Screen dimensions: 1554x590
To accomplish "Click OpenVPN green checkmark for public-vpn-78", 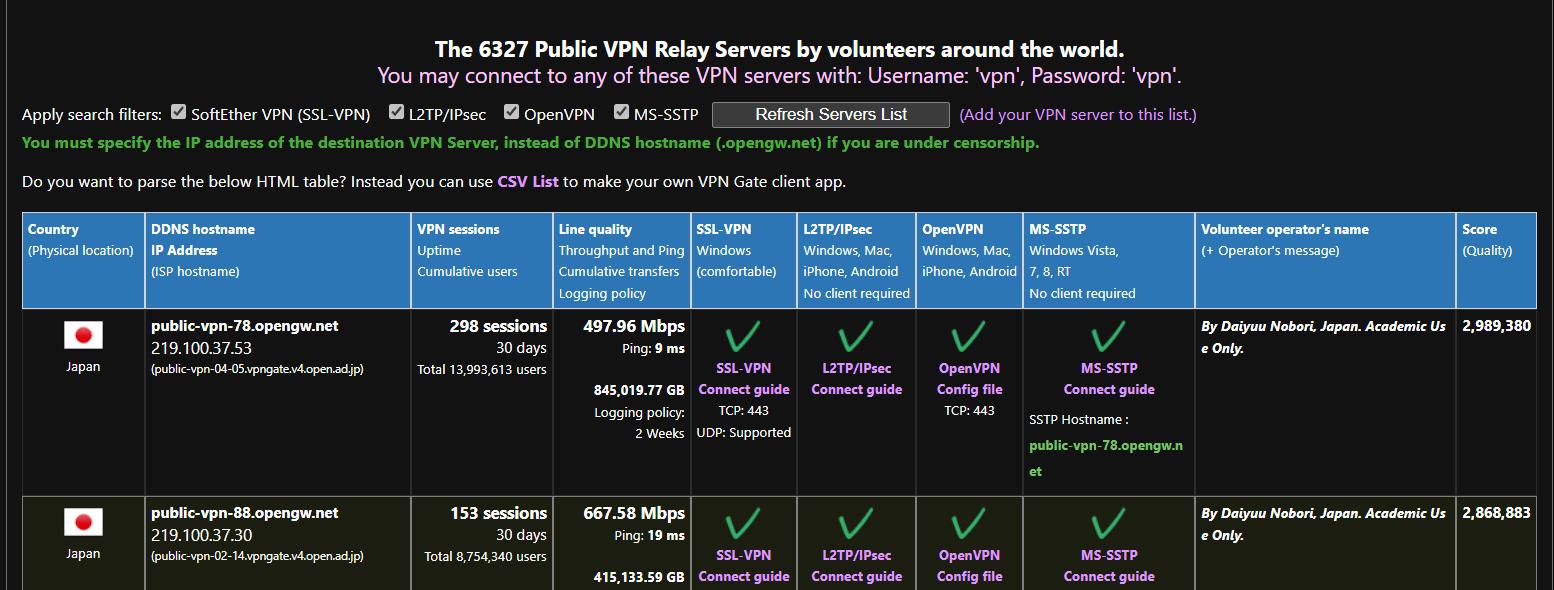I will click(x=968, y=338).
